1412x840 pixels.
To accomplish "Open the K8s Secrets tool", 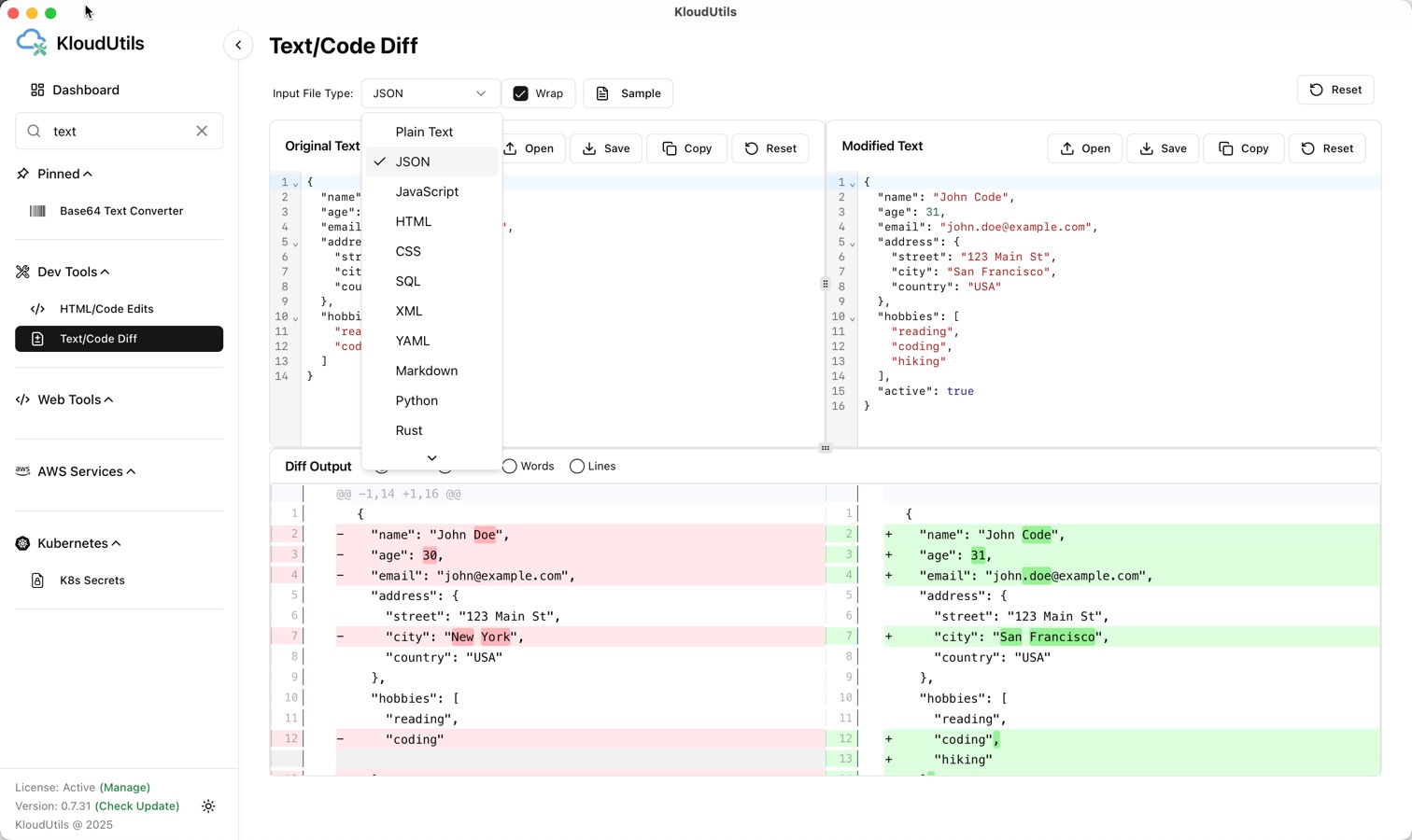I will tap(92, 581).
